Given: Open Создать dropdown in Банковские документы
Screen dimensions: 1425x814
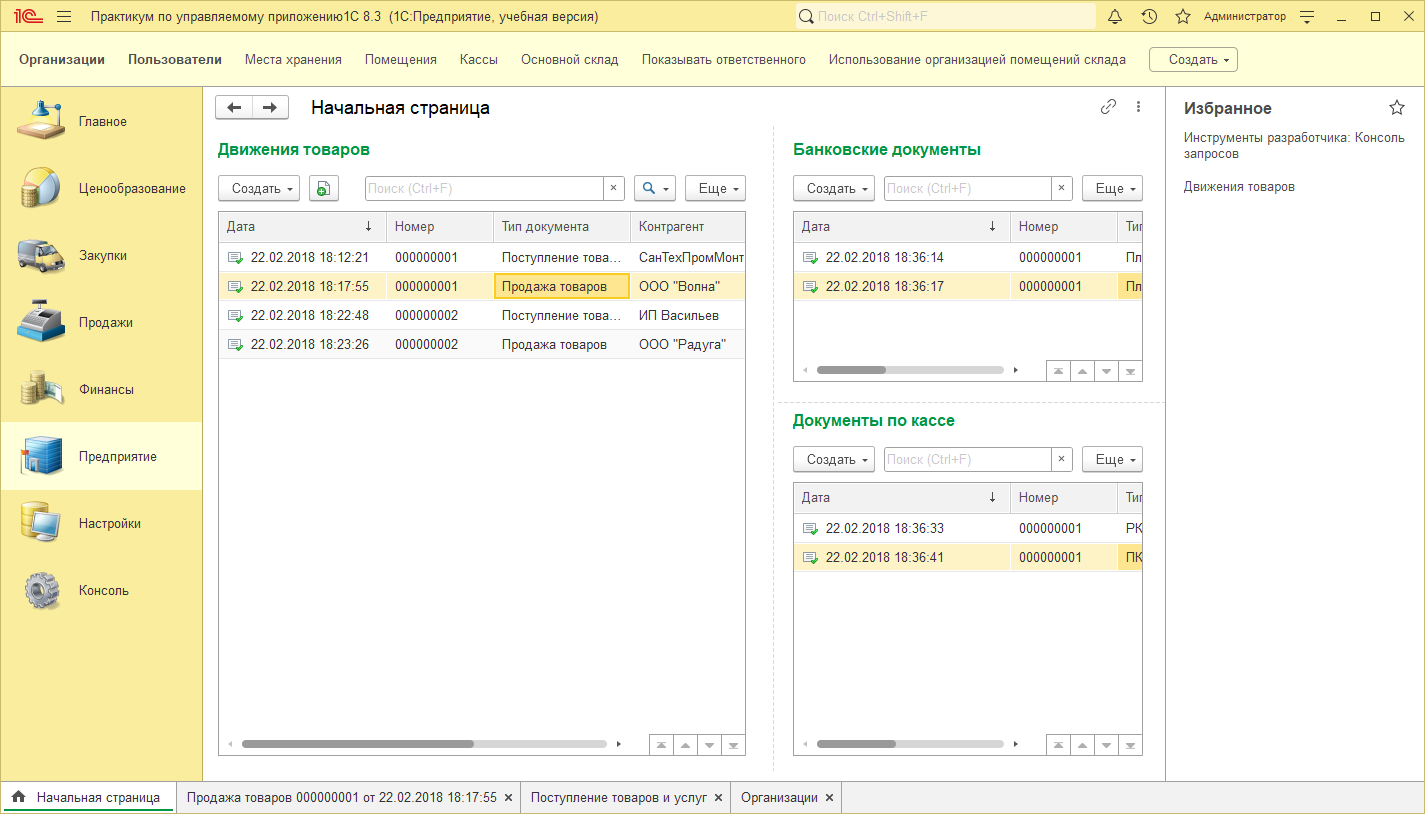Looking at the screenshot, I should point(834,188).
